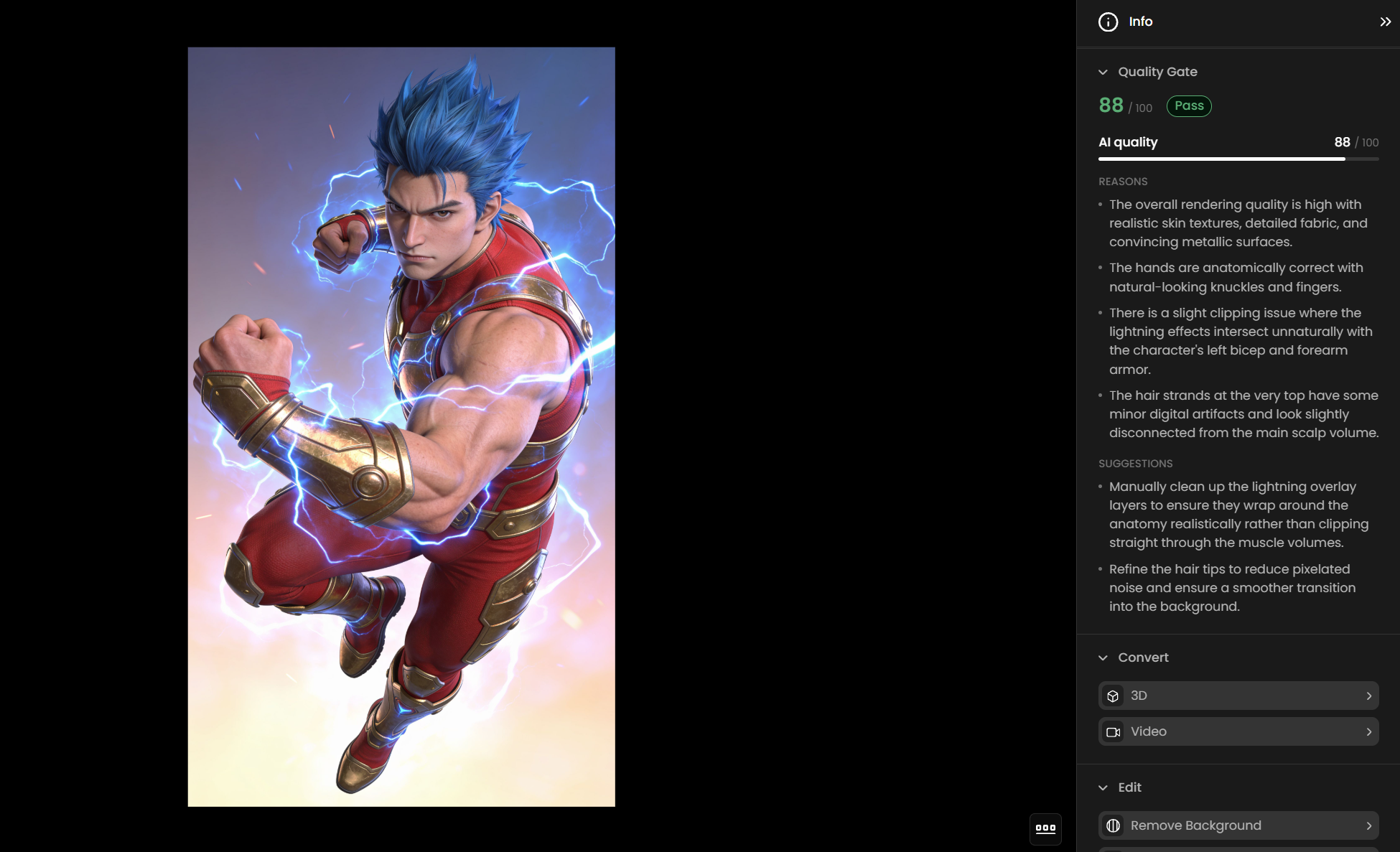Click the green 88 score value
The height and width of the screenshot is (852, 1400).
(x=1111, y=105)
